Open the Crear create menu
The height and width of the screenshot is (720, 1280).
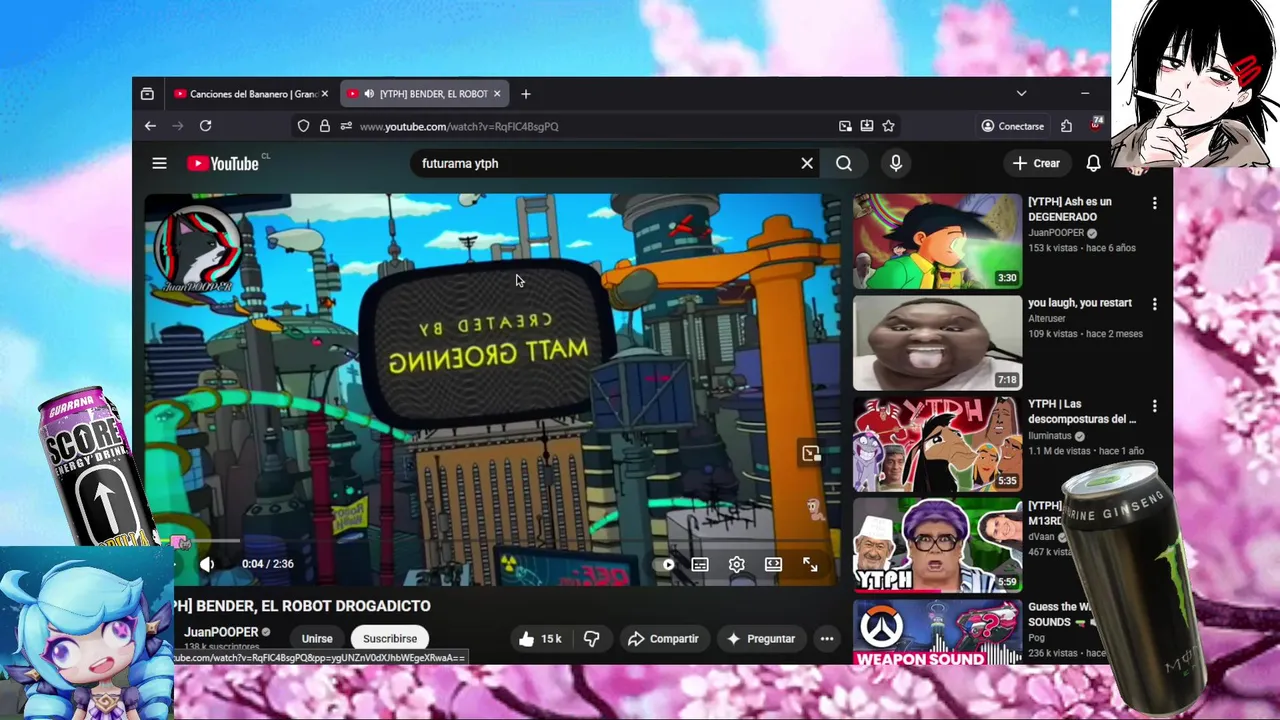(x=1036, y=163)
